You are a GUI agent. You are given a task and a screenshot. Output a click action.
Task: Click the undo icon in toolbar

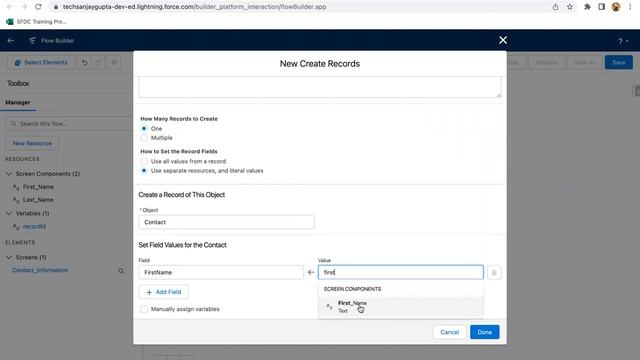click(x=84, y=62)
